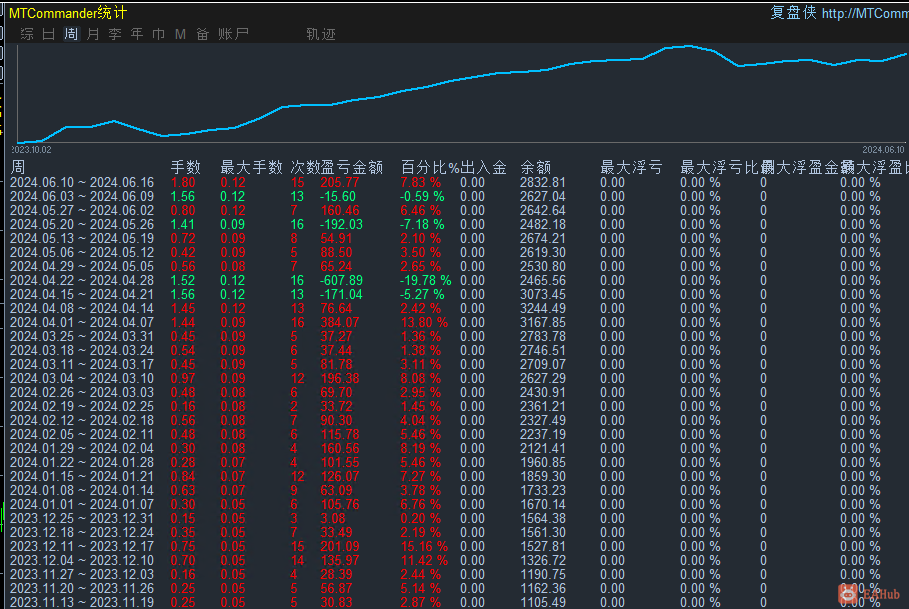Click the 手数 column header

(186, 167)
